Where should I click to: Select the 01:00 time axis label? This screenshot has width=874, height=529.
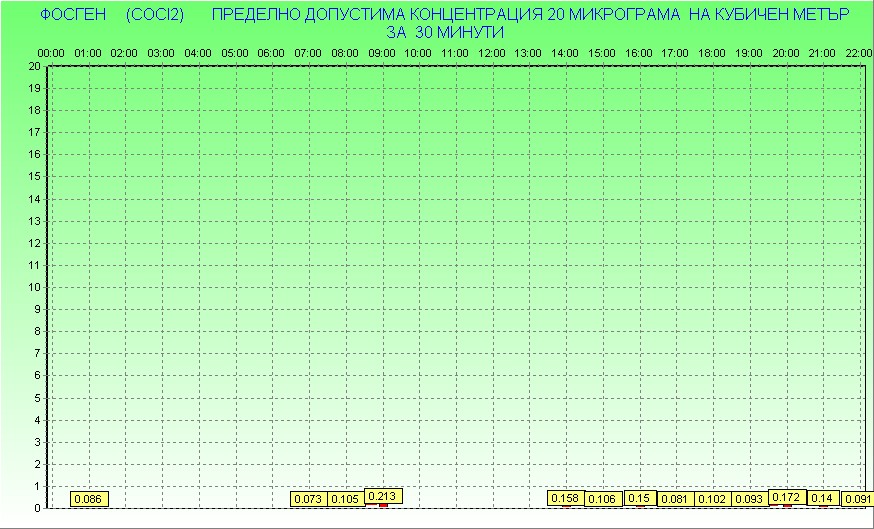87,52
